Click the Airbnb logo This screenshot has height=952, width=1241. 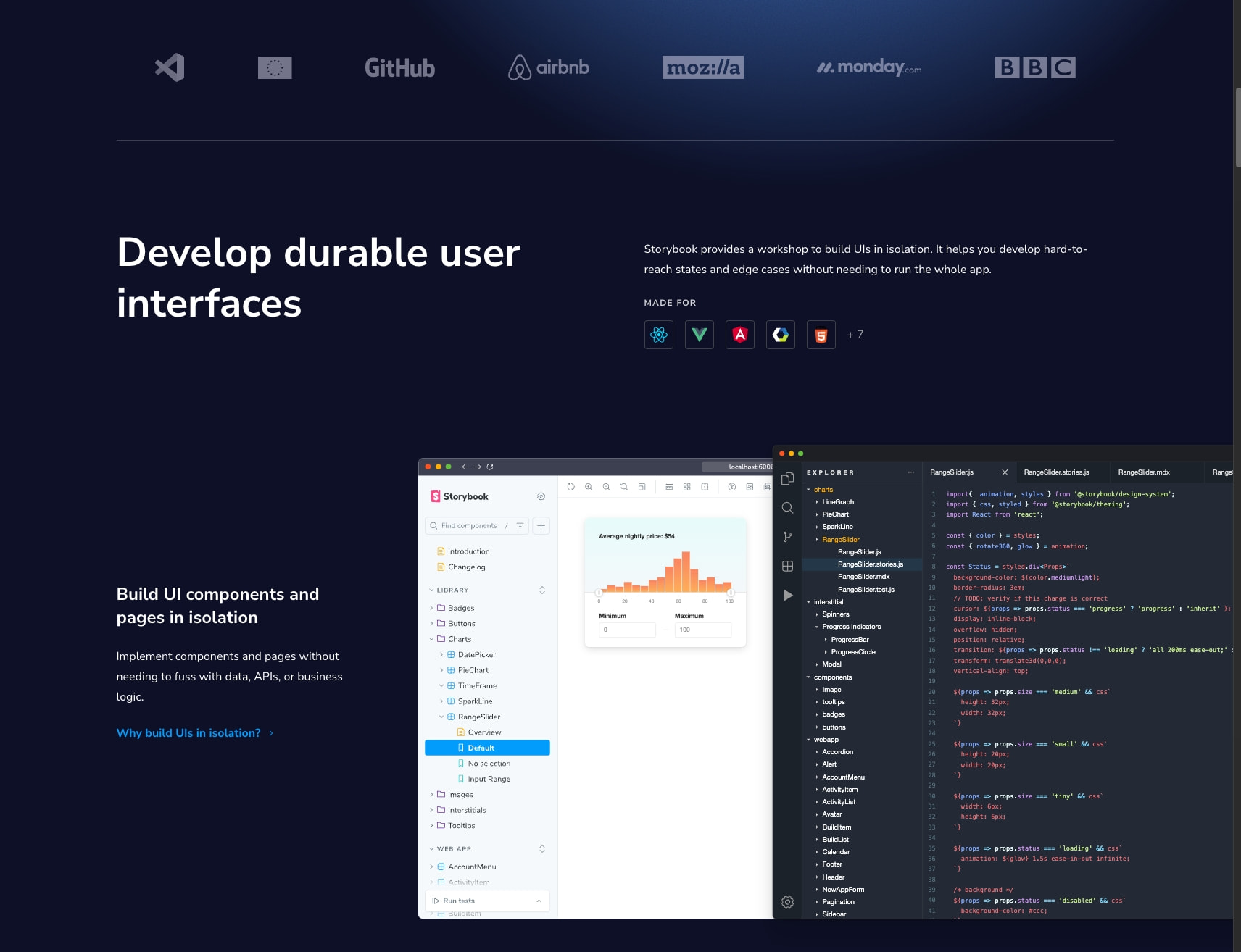[549, 67]
